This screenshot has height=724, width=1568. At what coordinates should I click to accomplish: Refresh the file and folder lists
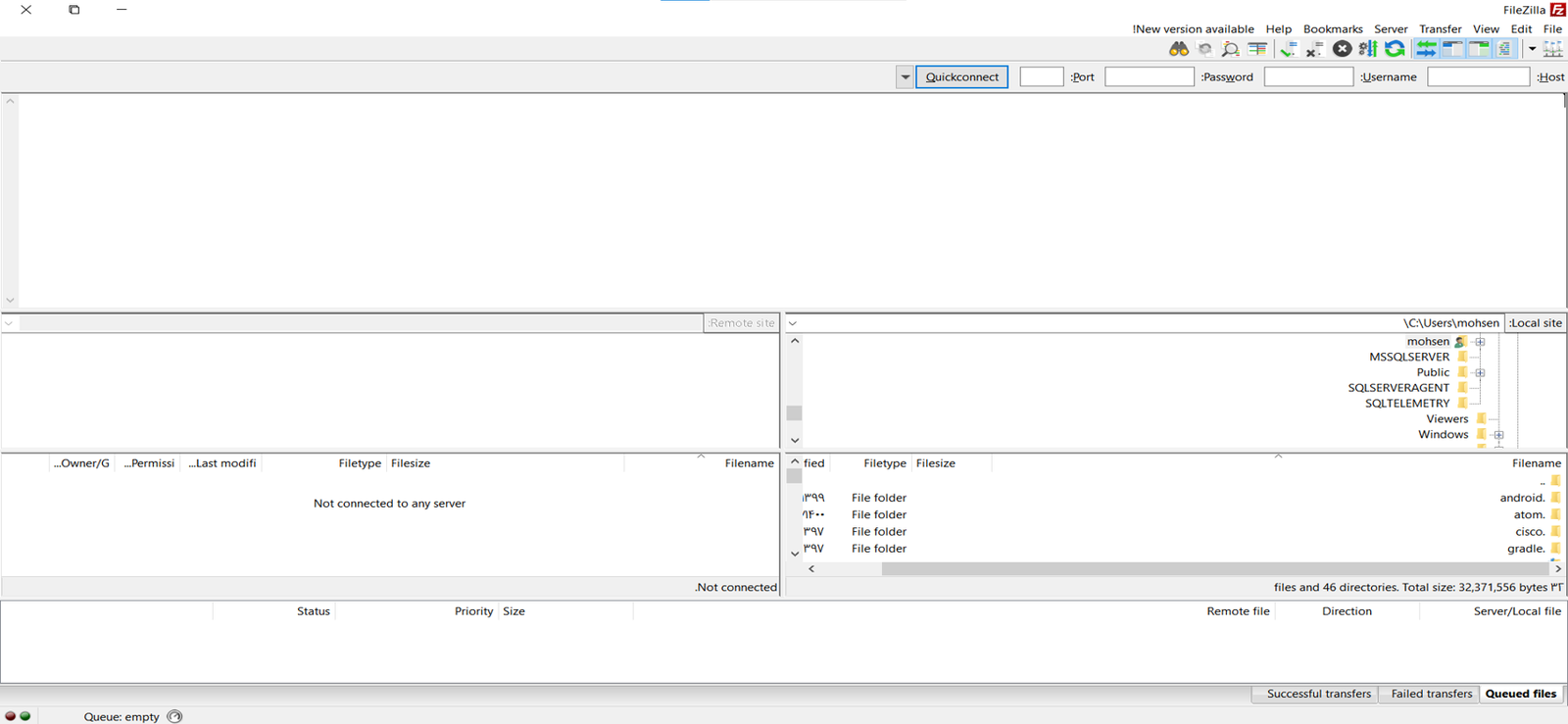pos(1395,49)
